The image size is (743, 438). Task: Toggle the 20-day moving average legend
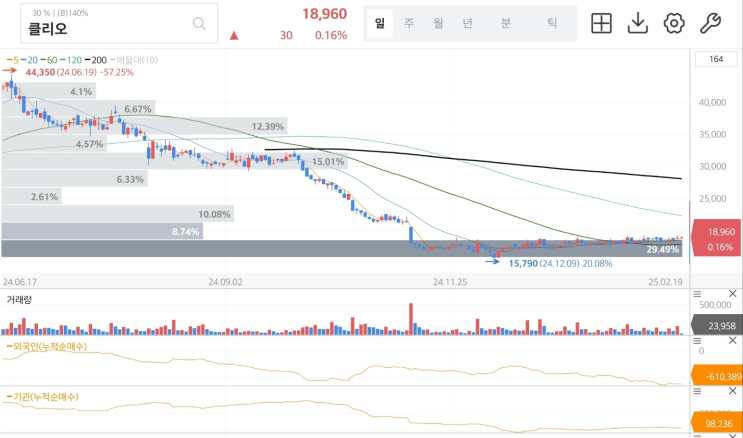(29, 60)
